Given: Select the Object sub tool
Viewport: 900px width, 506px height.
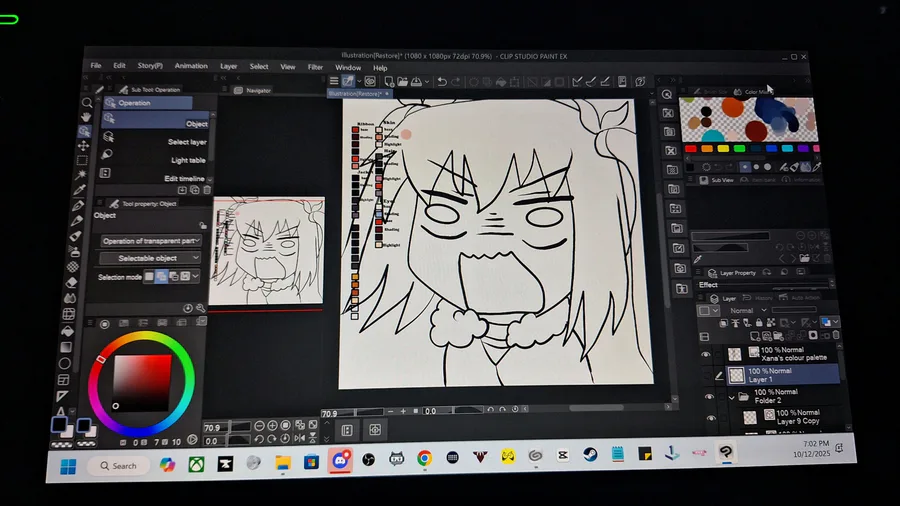Looking at the screenshot, I should click(157, 120).
